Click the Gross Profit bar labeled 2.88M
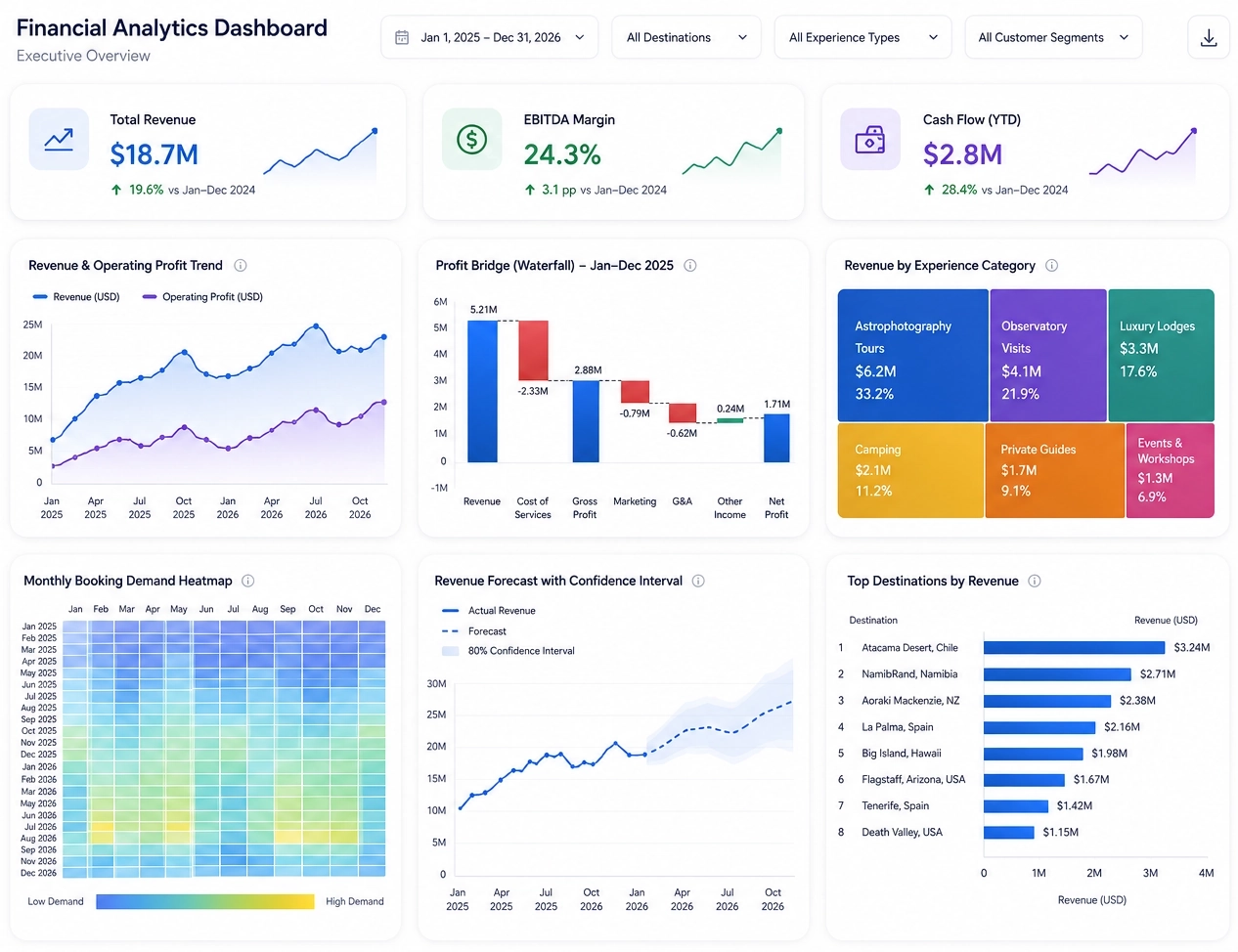This screenshot has width=1238, height=952. (586, 421)
